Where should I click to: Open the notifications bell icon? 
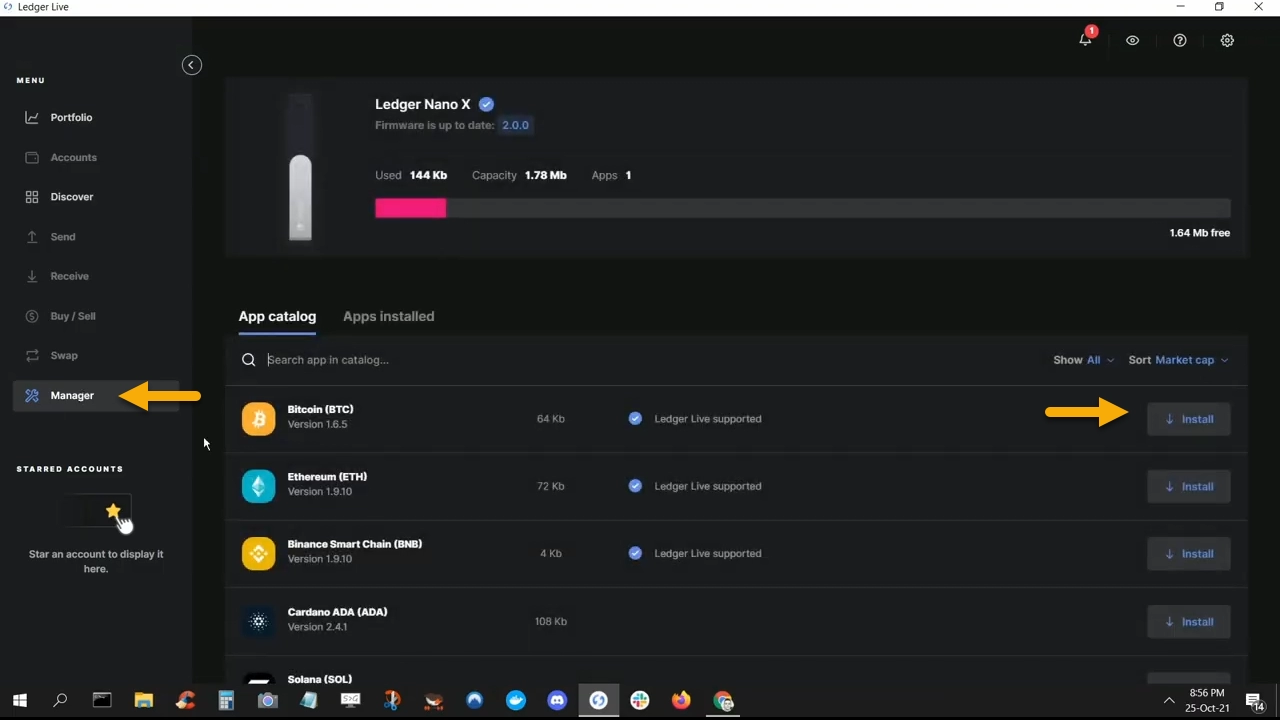click(x=1085, y=40)
